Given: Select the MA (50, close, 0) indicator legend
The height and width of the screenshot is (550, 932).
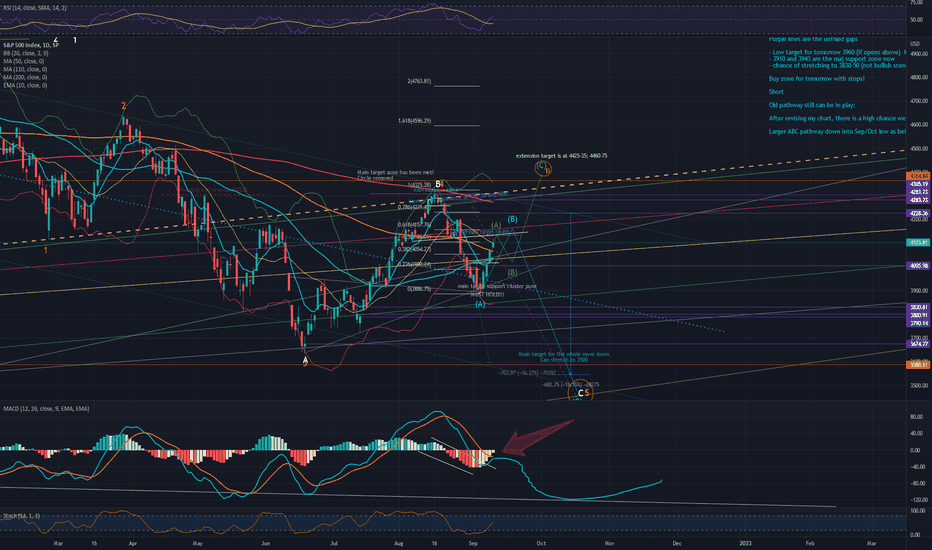Looking at the screenshot, I should tap(24, 61).
